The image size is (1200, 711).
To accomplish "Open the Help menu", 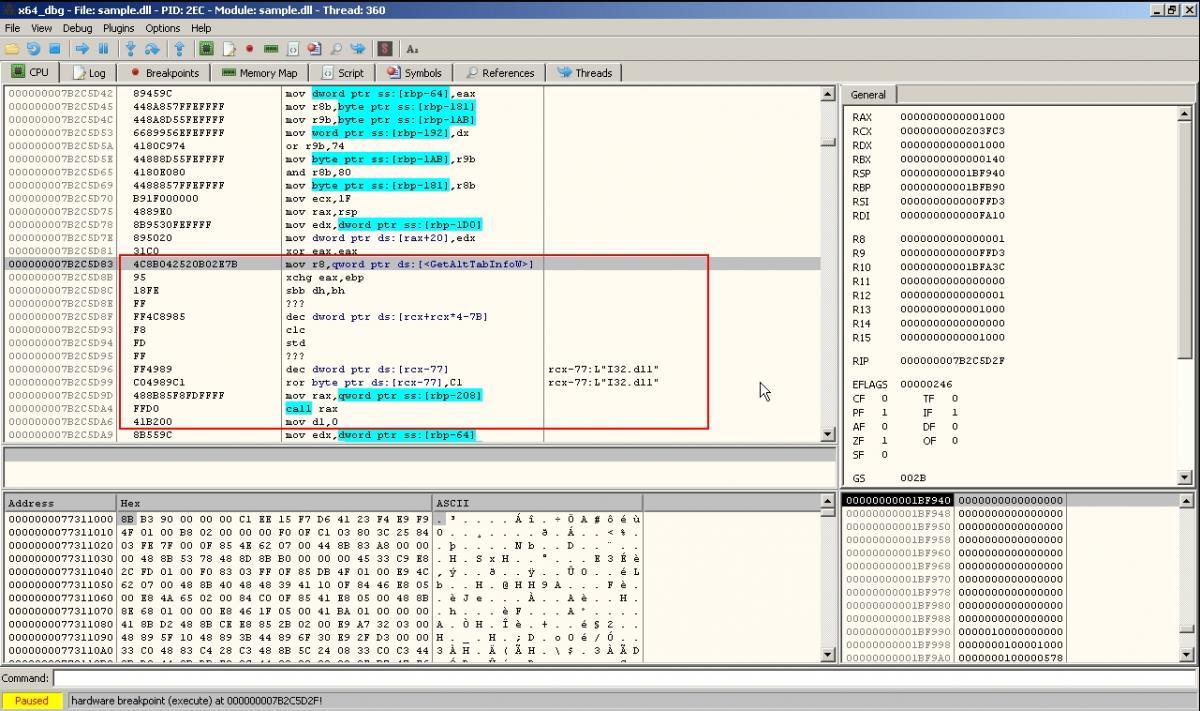I will click(201, 28).
